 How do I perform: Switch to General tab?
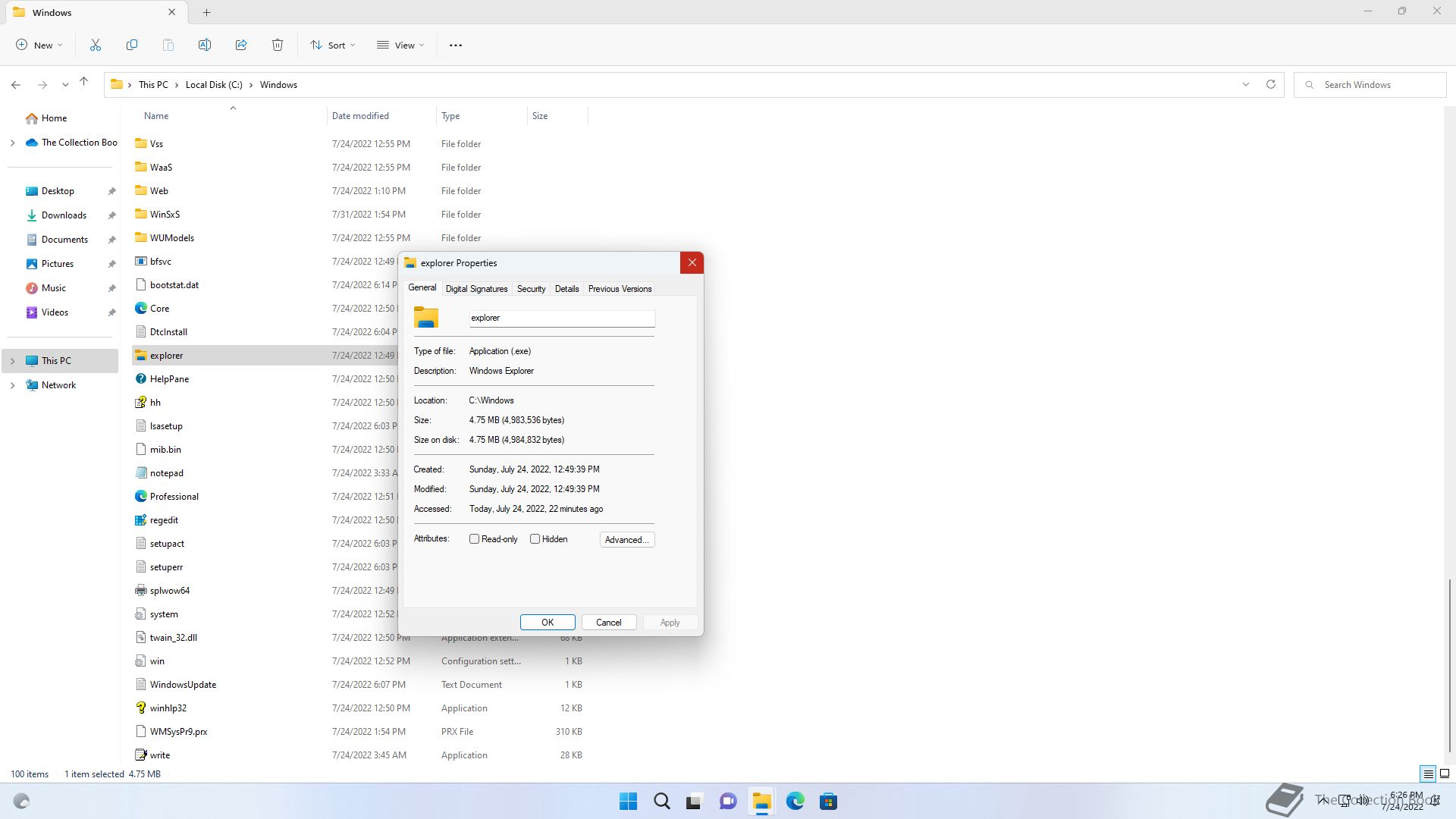pyautogui.click(x=422, y=288)
